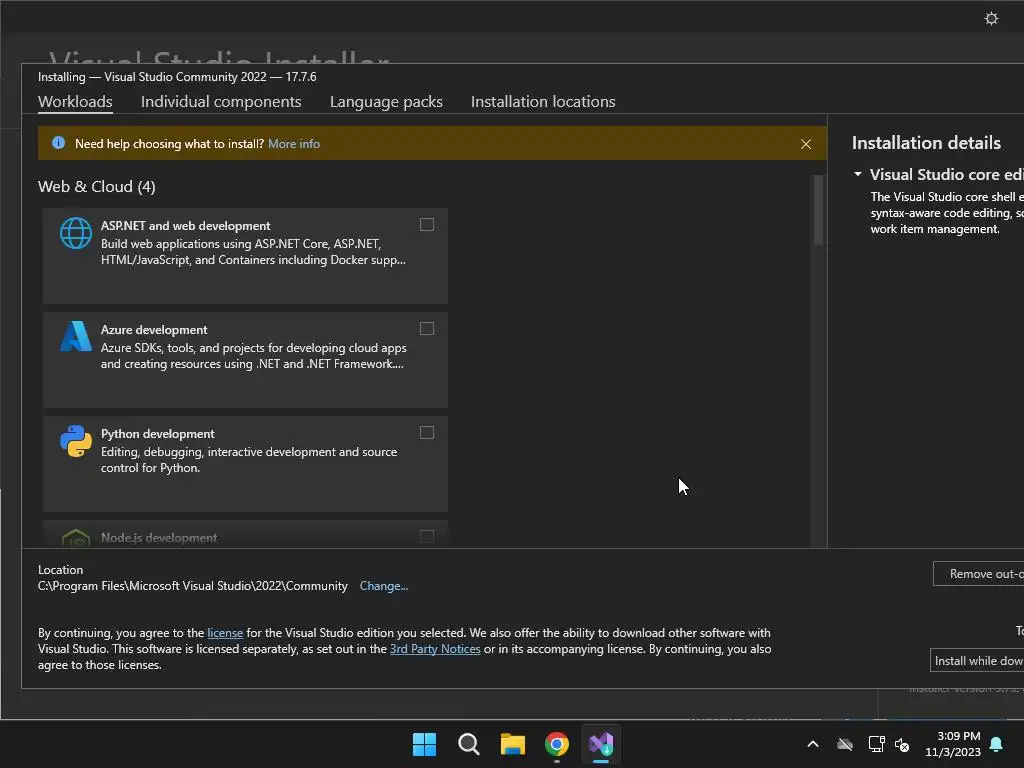Open Google Chrome from the taskbar
The image size is (1024, 768).
[556, 744]
